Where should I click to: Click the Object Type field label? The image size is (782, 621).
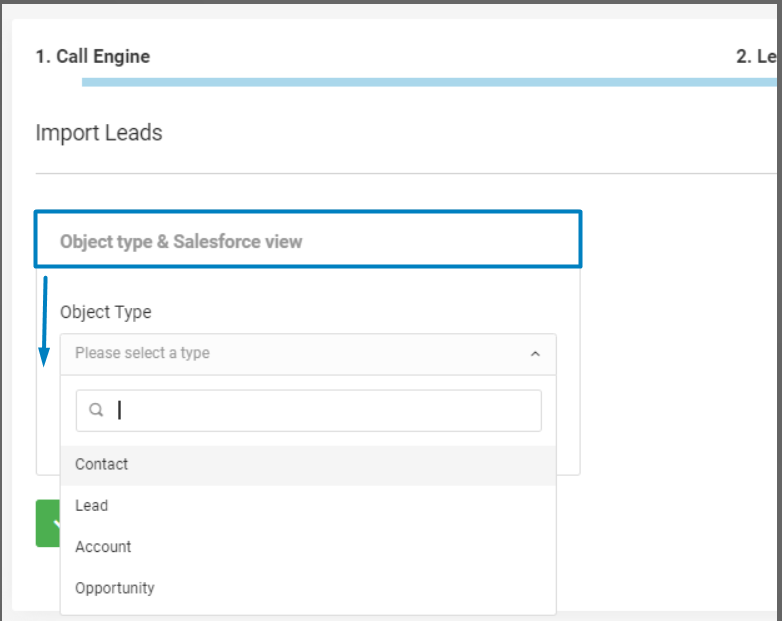click(106, 312)
